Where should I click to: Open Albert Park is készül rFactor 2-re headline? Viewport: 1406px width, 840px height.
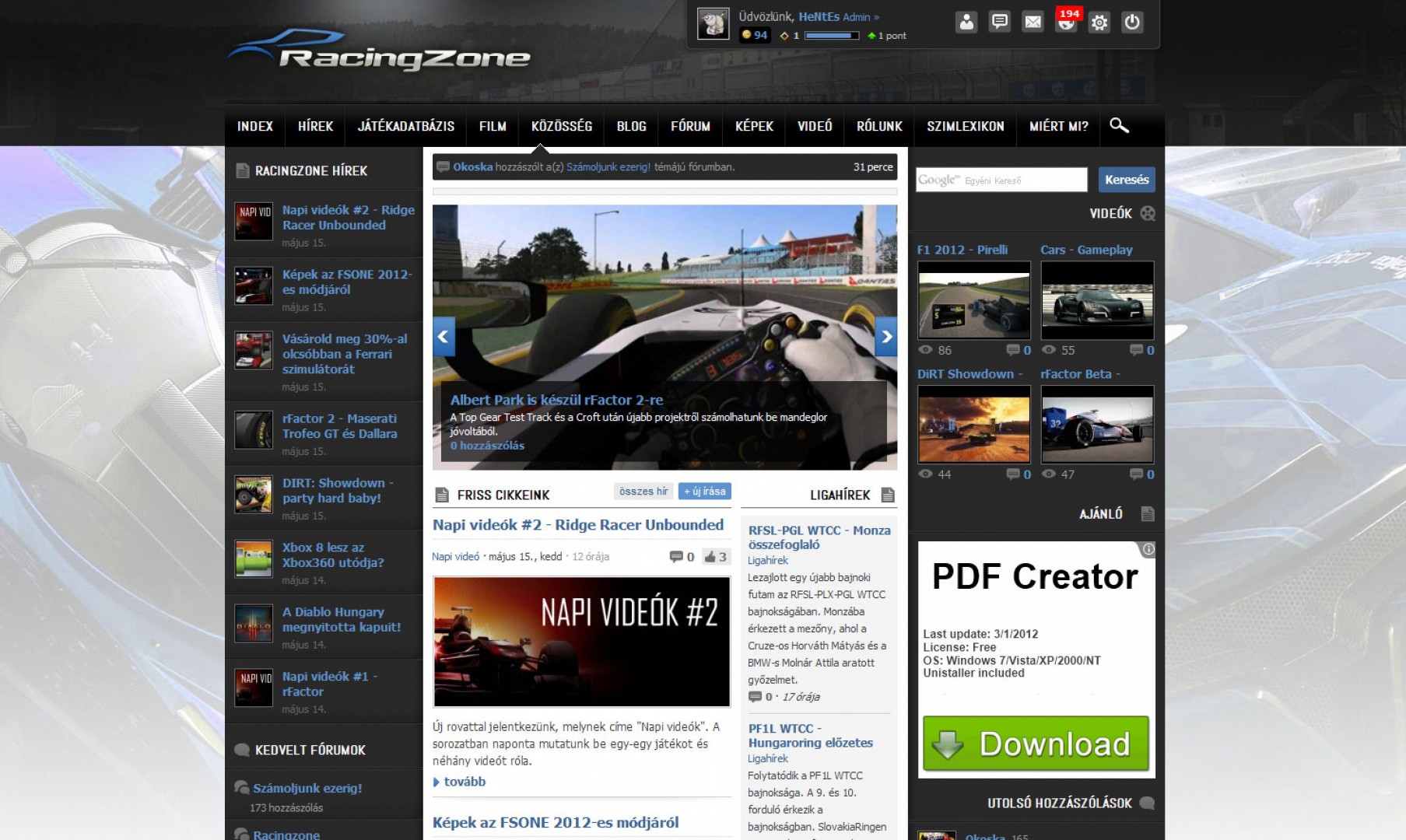(x=556, y=400)
